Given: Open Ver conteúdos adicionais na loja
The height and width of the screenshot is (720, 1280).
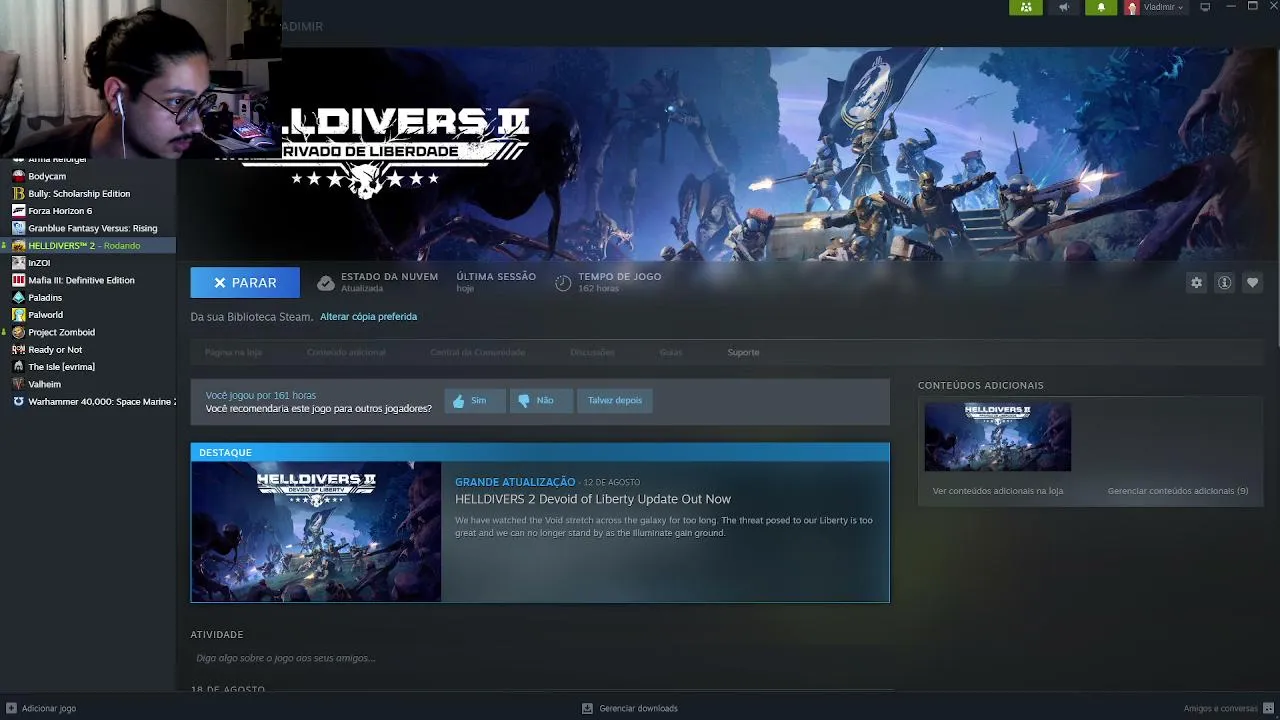Looking at the screenshot, I should click(998, 491).
